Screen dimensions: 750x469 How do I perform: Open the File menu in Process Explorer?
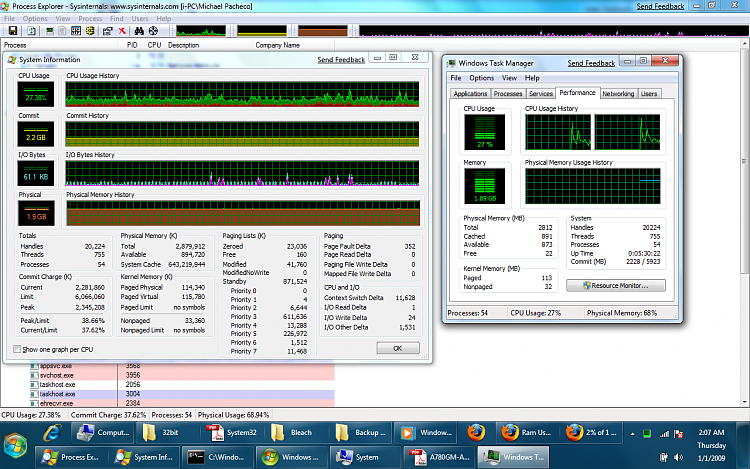pos(9,19)
